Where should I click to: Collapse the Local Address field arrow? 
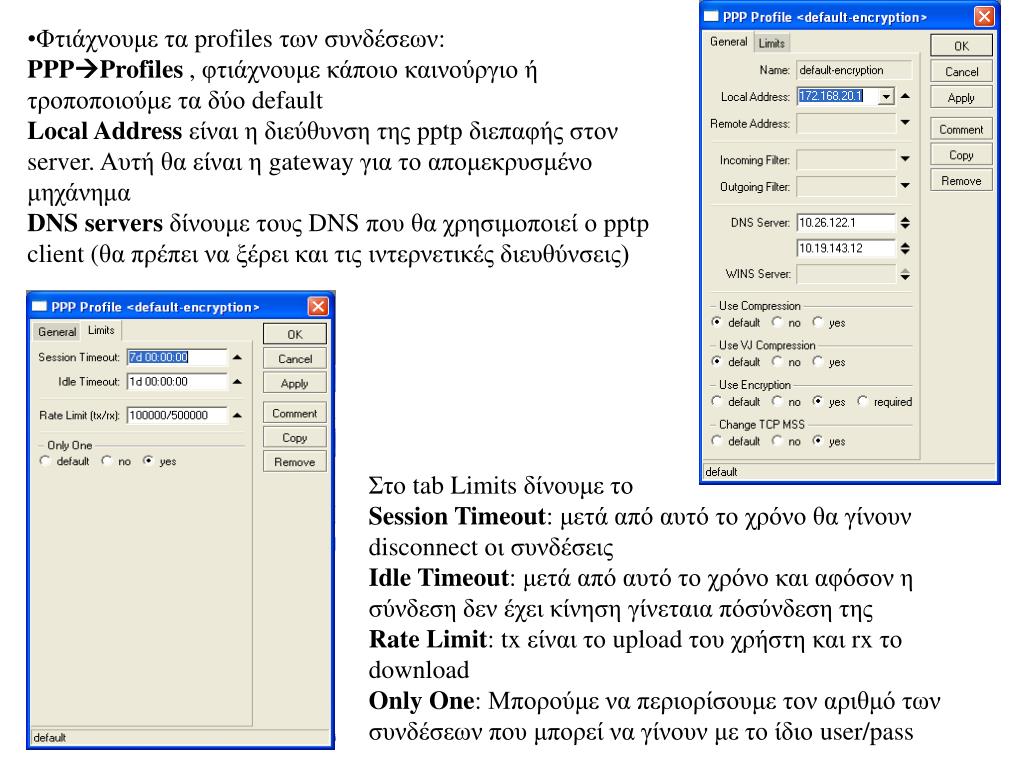[x=905, y=96]
